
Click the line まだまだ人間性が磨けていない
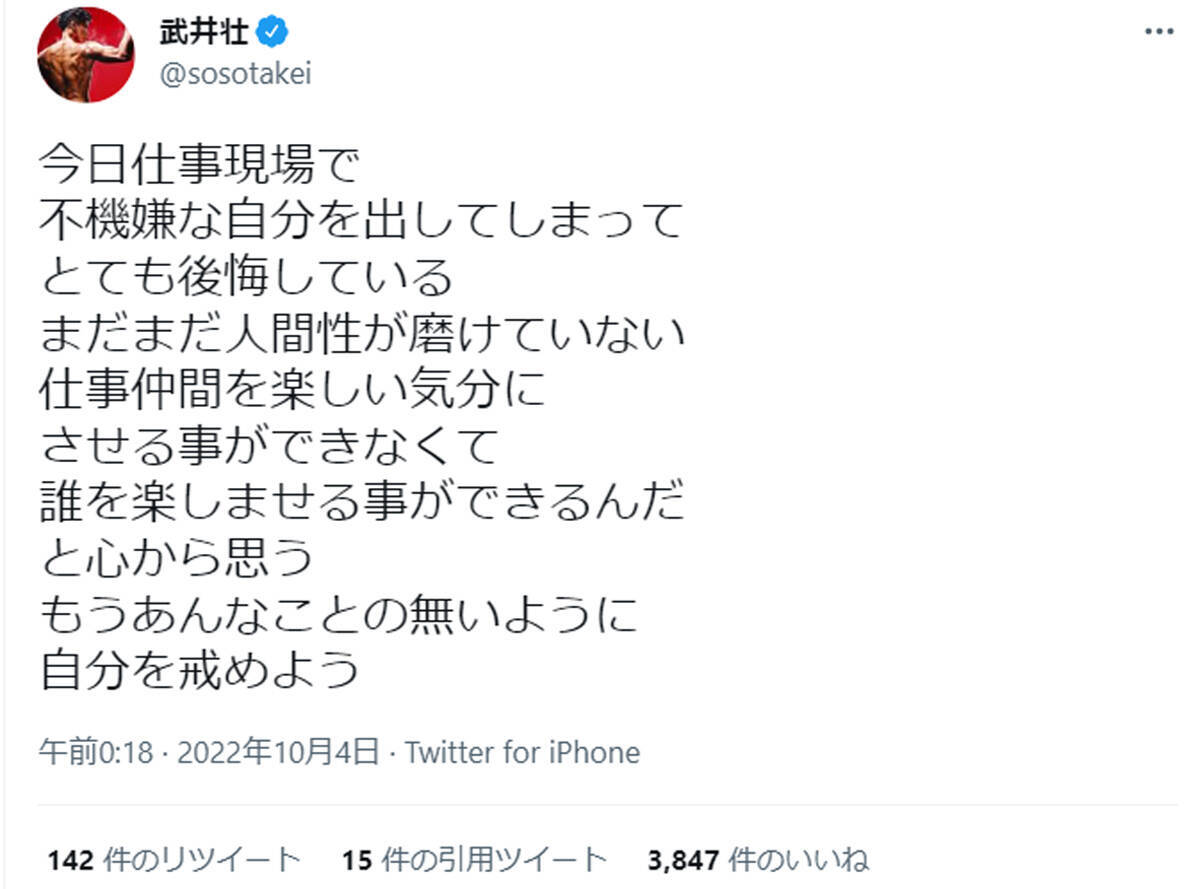pyautogui.click(x=363, y=334)
